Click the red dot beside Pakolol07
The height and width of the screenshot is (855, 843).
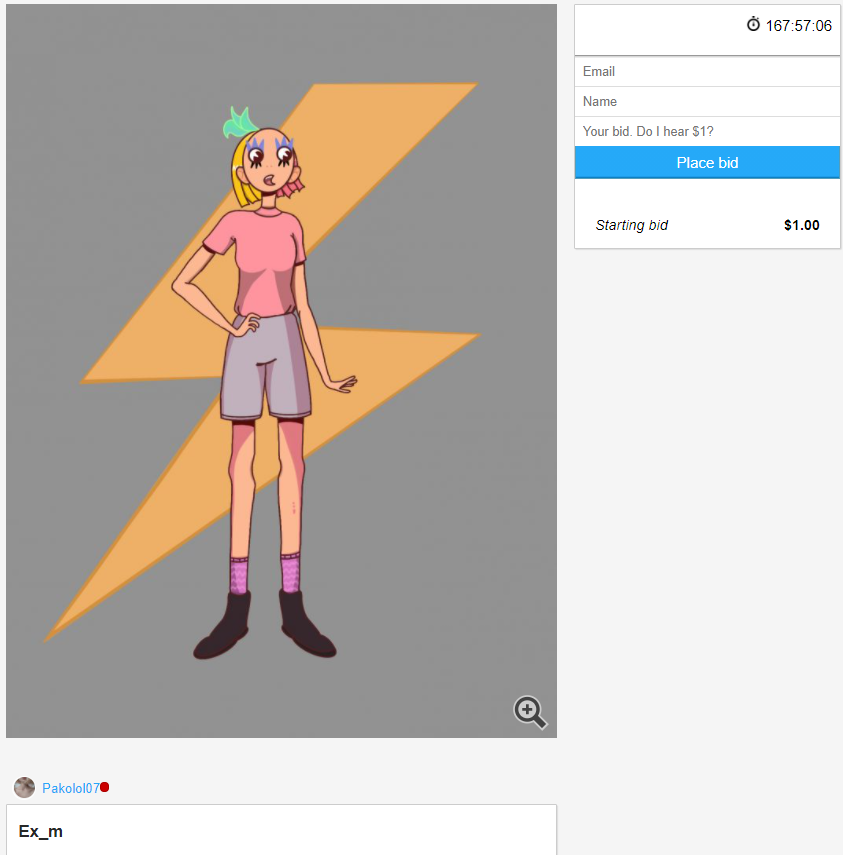point(105,787)
